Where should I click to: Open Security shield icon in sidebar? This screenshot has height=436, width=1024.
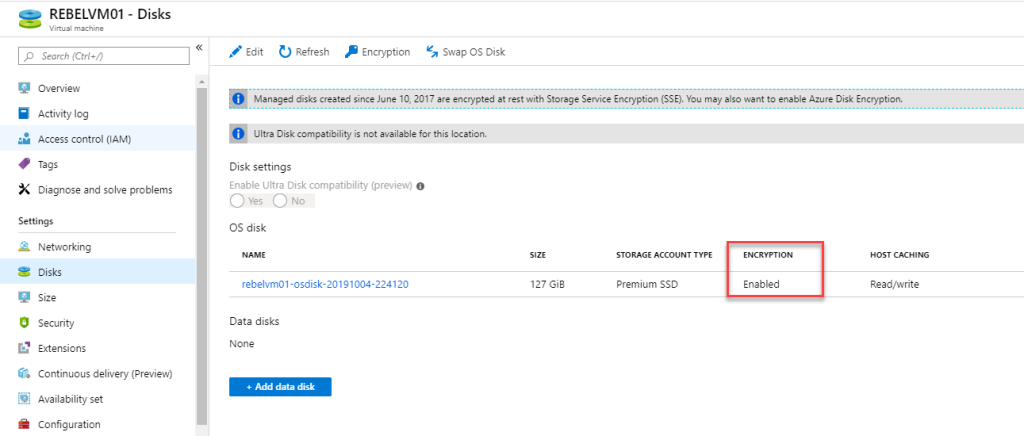[x=25, y=323]
